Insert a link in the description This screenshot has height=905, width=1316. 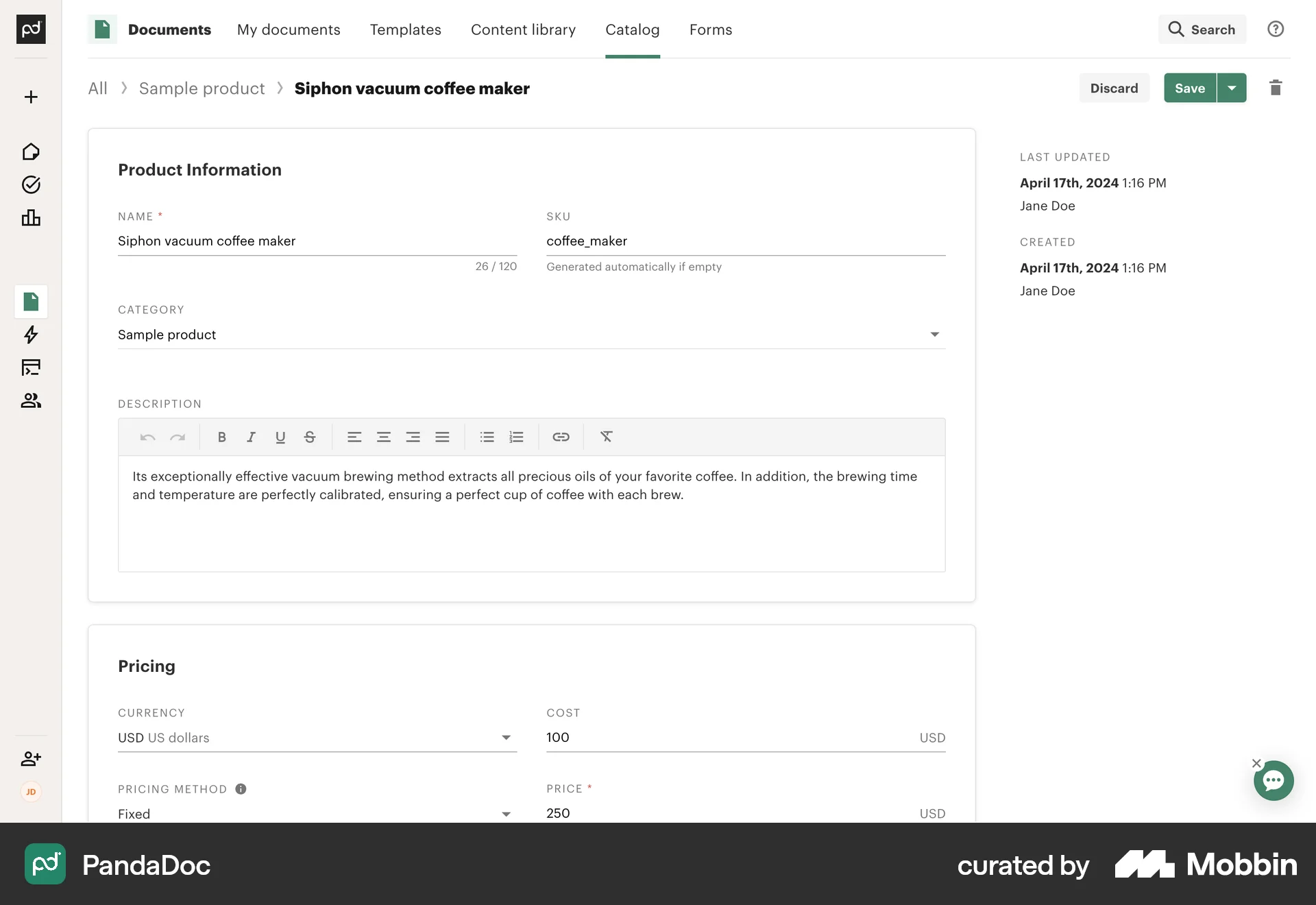pos(561,437)
